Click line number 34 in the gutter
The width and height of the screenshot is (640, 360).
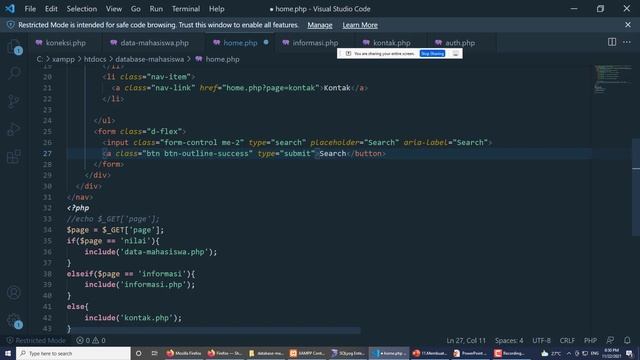click(47, 230)
